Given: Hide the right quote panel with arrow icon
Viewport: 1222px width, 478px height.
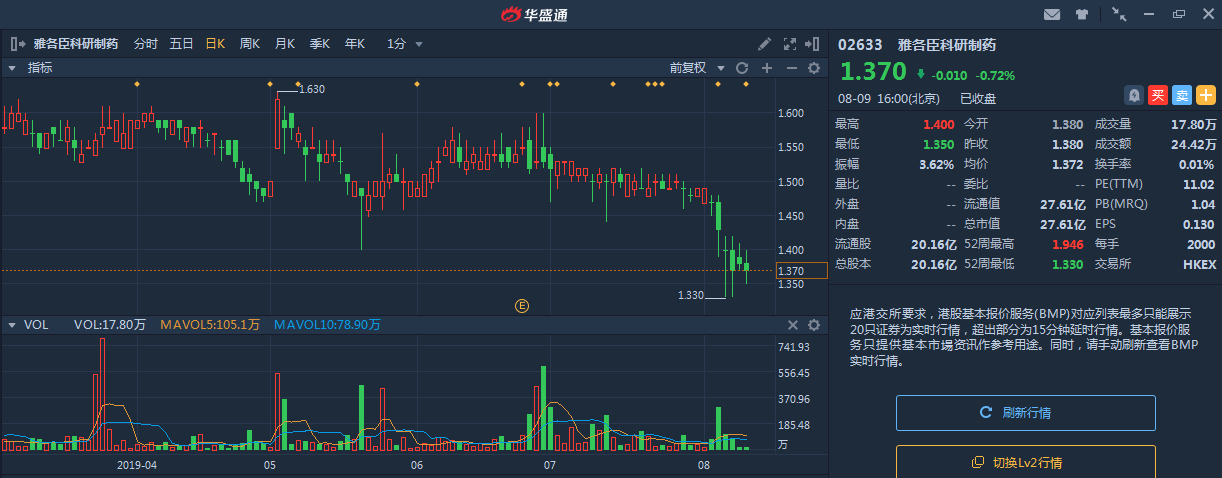Looking at the screenshot, I should coord(814,44).
